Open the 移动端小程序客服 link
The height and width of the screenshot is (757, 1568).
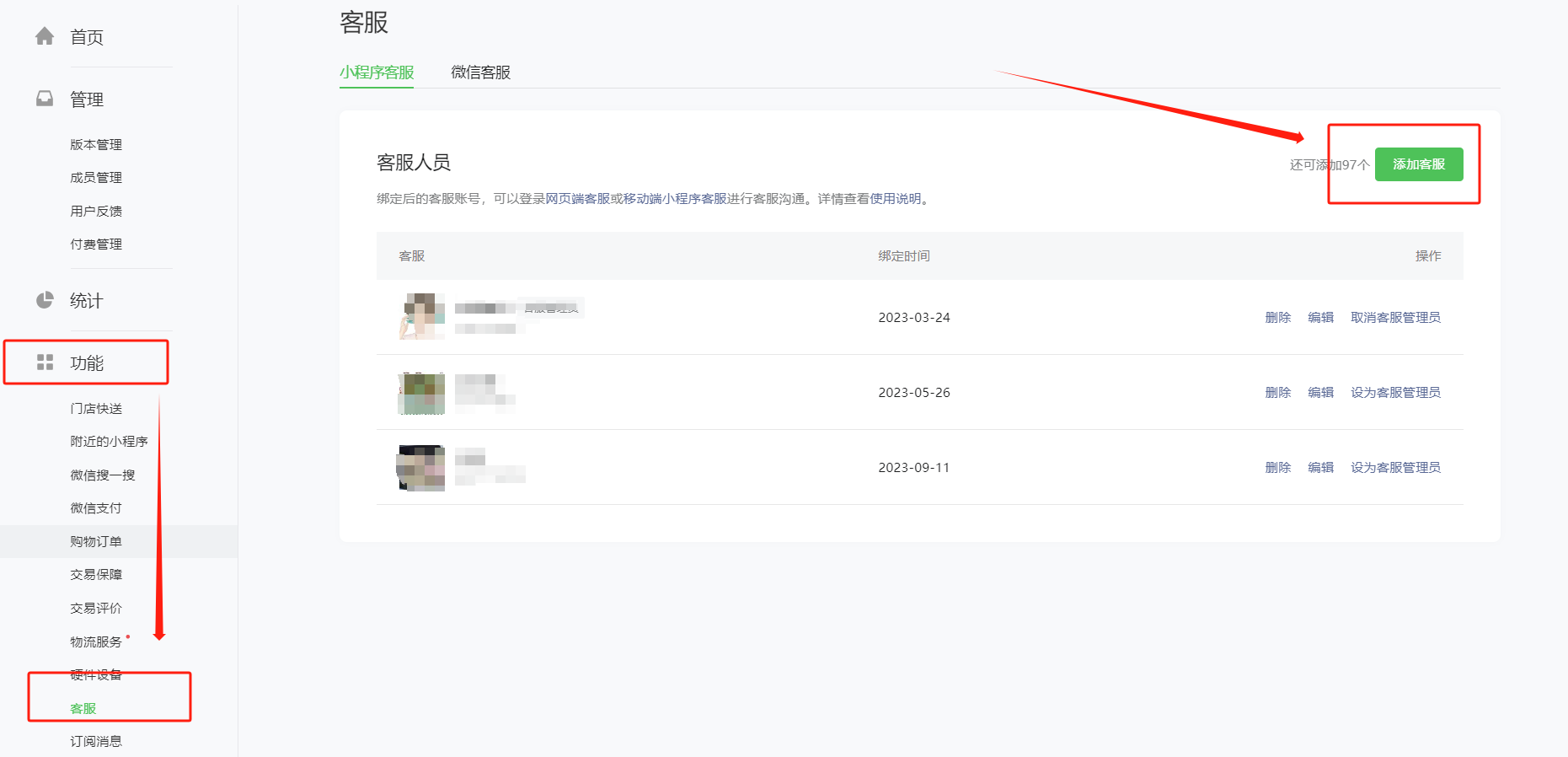coord(674,199)
